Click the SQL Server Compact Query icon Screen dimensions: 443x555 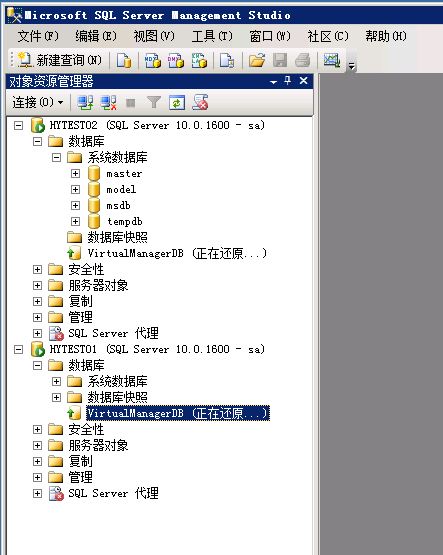pyautogui.click(x=227, y=60)
